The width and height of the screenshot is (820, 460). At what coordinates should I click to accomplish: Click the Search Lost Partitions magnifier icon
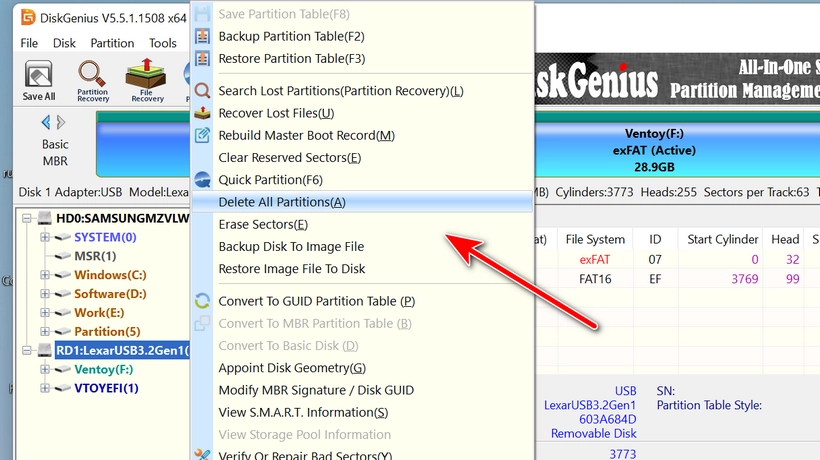coord(202,91)
